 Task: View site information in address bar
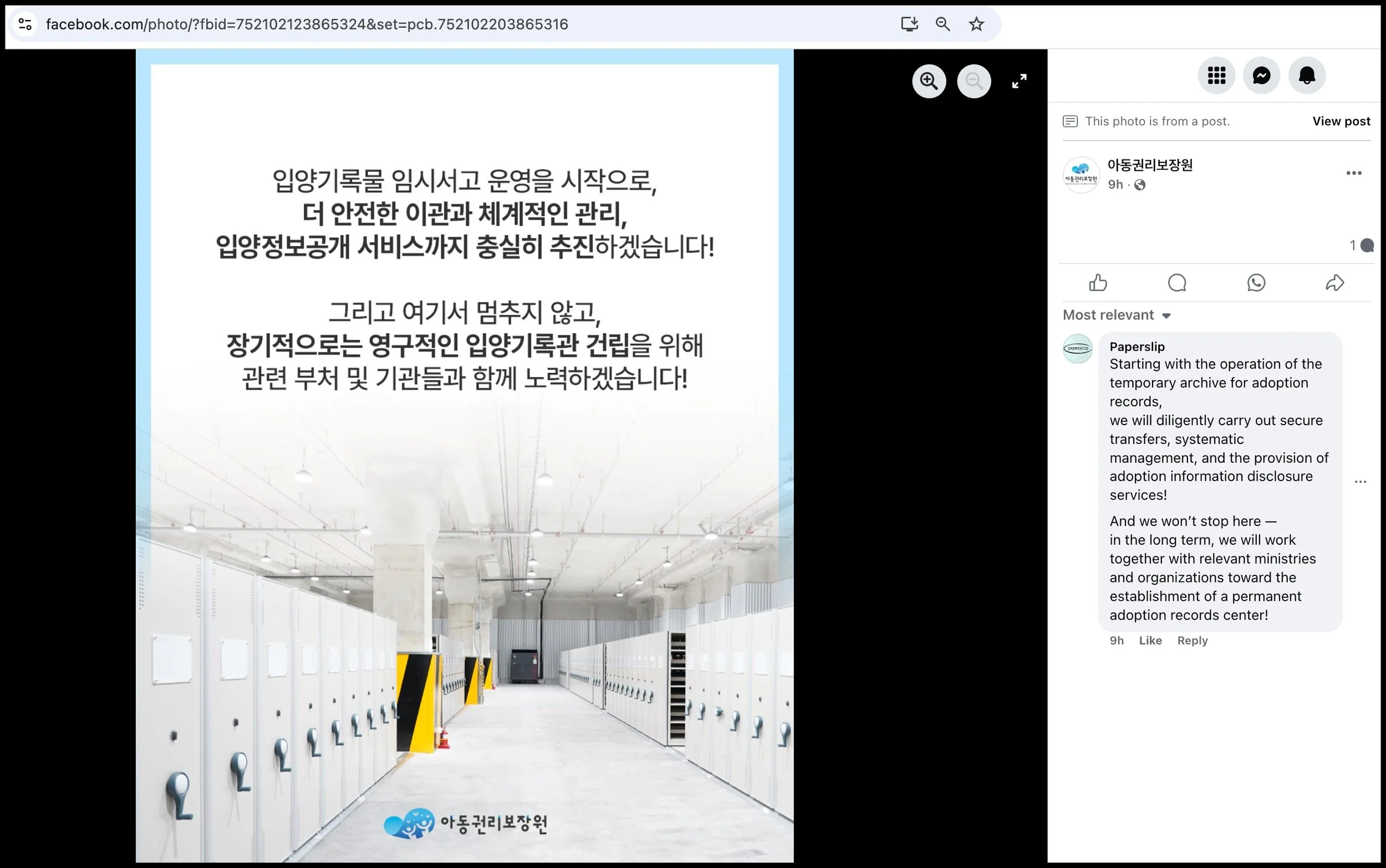click(x=25, y=24)
